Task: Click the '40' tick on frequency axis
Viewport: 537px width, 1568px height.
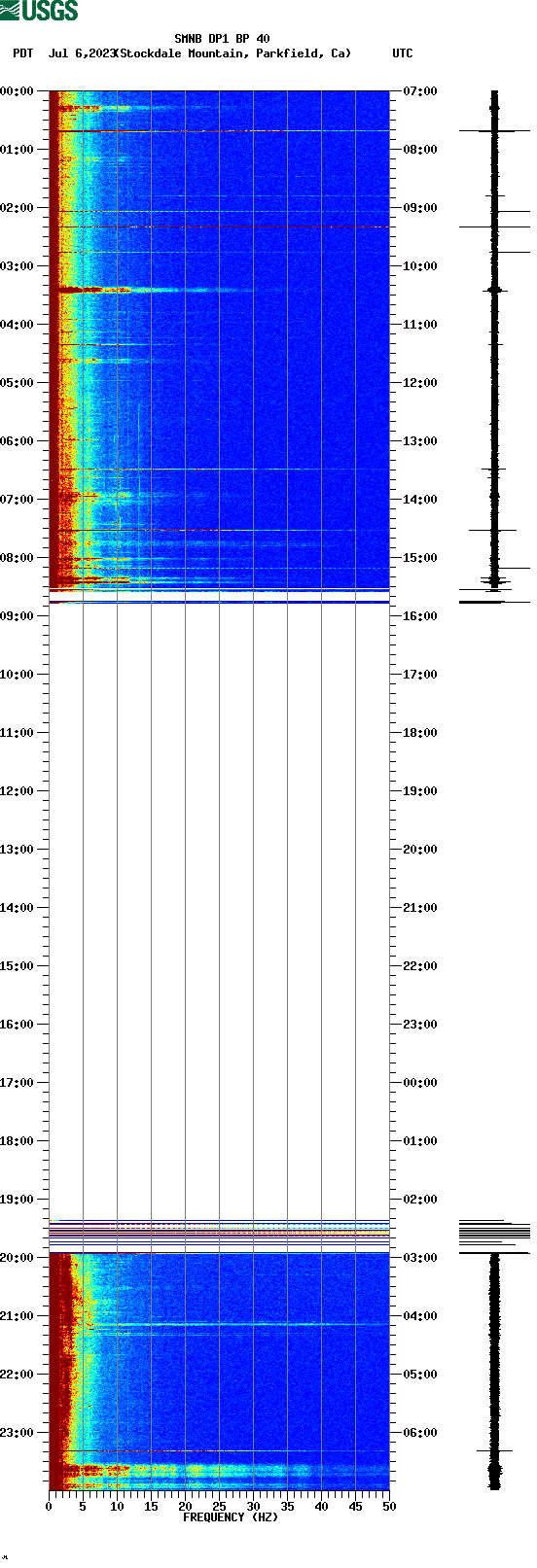Action: pos(321,1507)
